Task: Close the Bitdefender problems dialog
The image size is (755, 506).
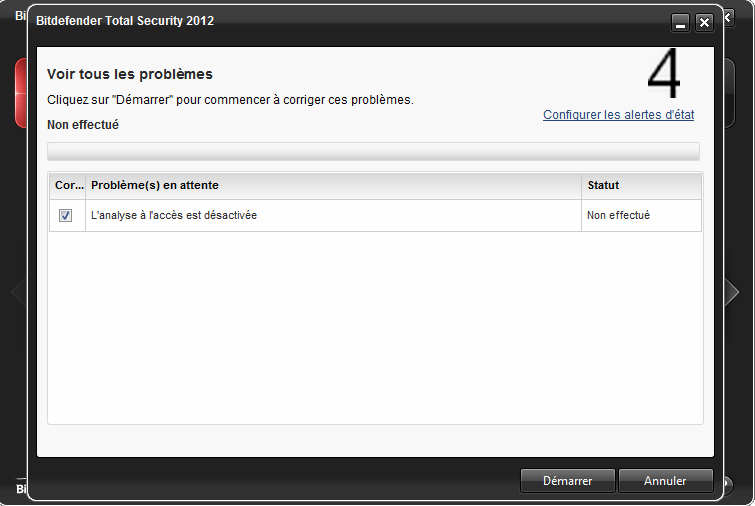Action: (704, 22)
